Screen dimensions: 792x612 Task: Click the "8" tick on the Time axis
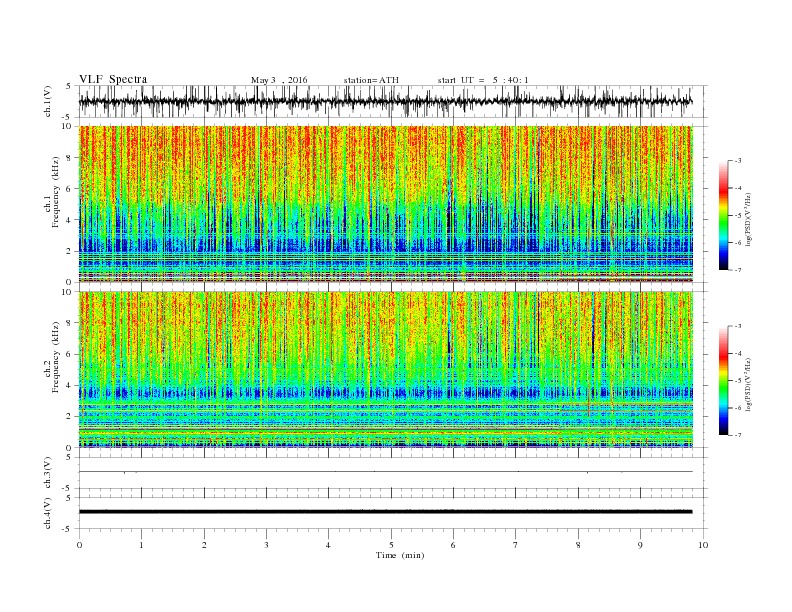578,545
